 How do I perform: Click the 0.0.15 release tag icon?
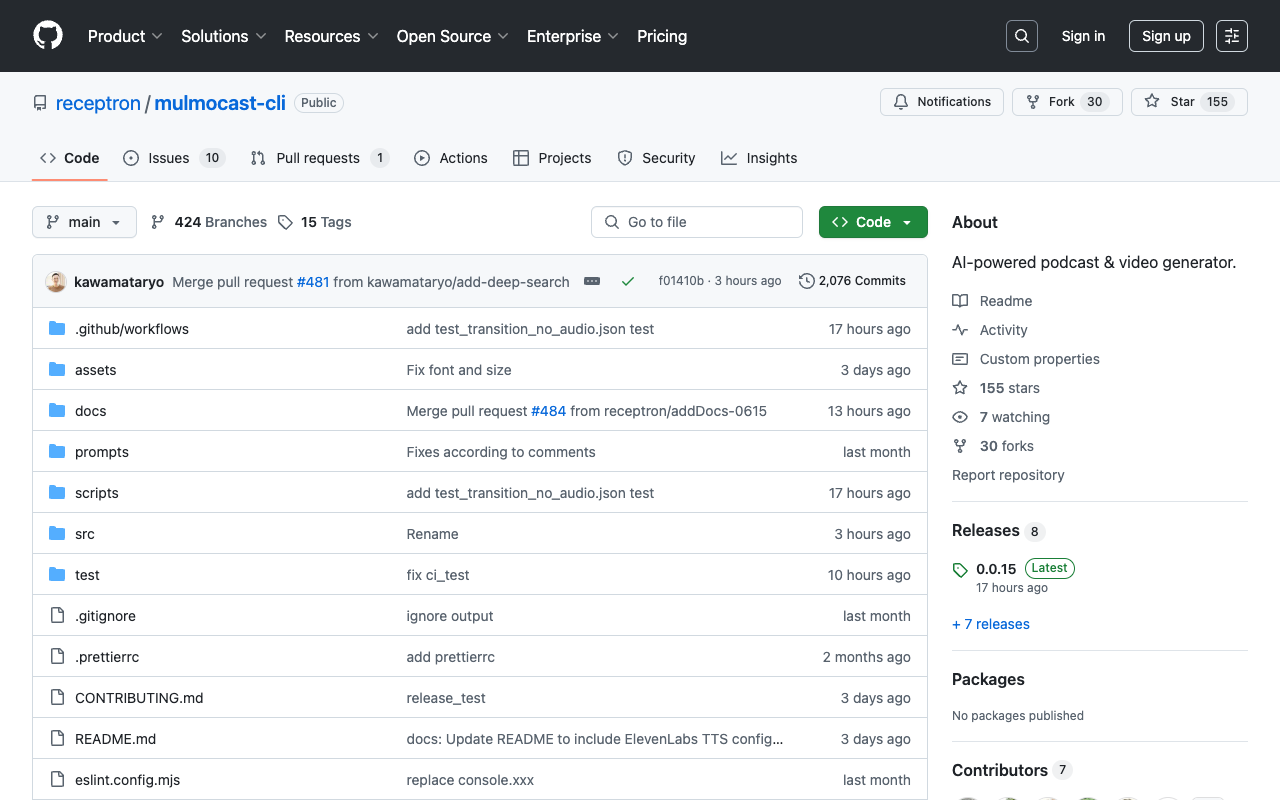[960, 570]
